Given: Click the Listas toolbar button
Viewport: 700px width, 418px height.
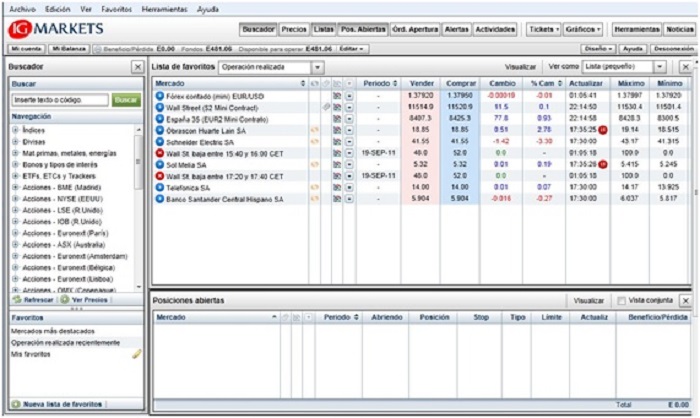Looking at the screenshot, I should pos(323,29).
